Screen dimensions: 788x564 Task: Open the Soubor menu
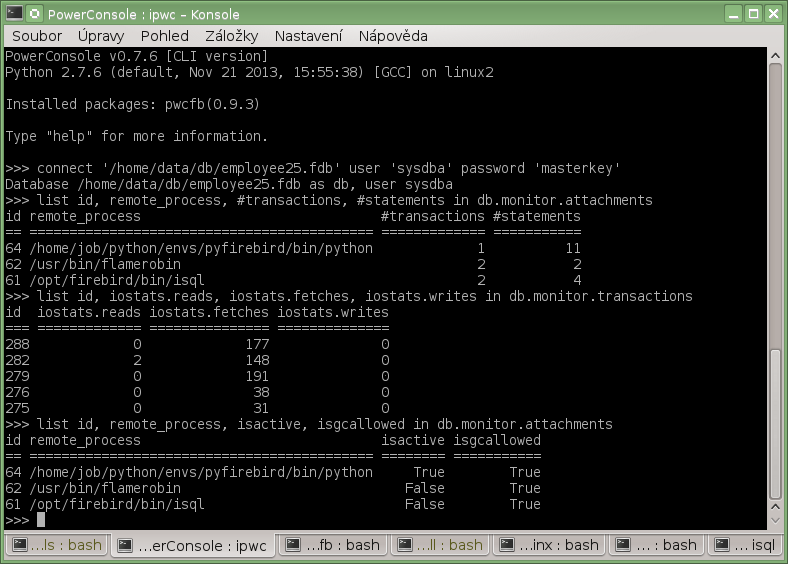(36, 36)
